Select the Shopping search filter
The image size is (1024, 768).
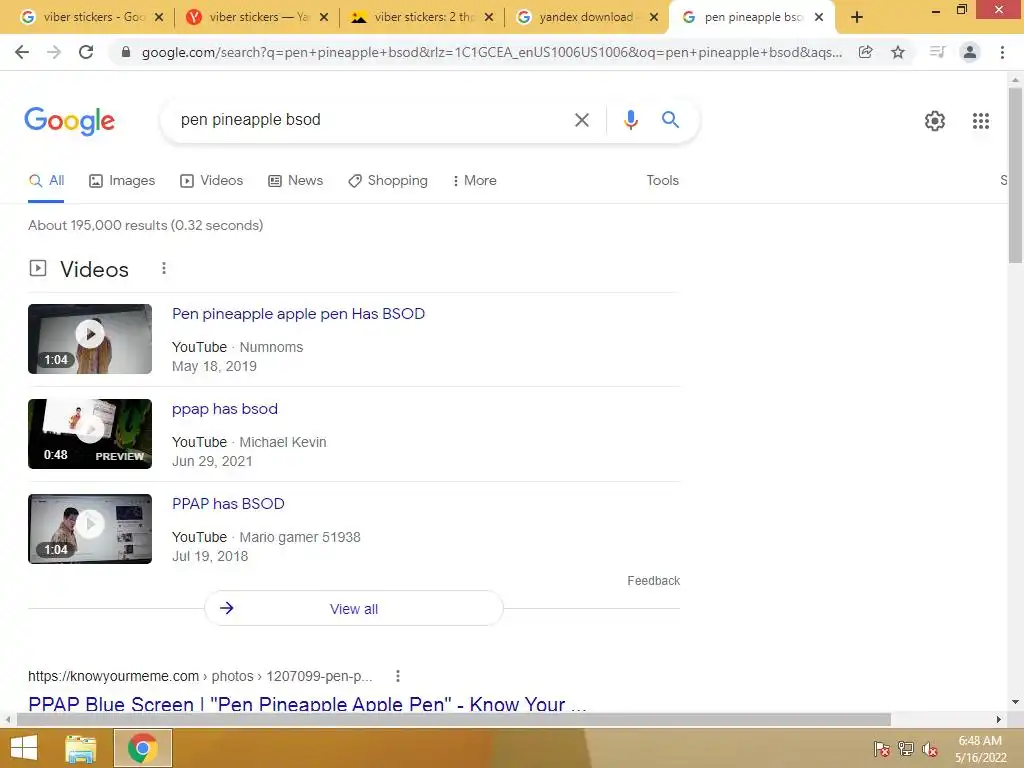point(388,181)
